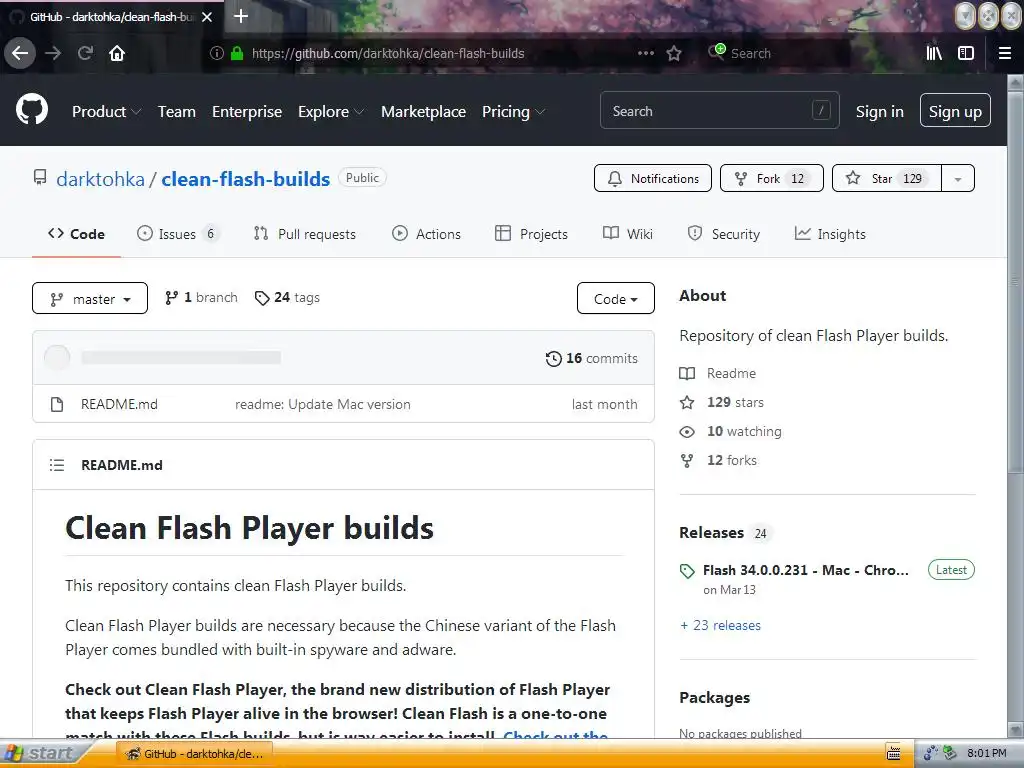Click the site information icon
Viewport: 1024px width, 768px height.
217,54
